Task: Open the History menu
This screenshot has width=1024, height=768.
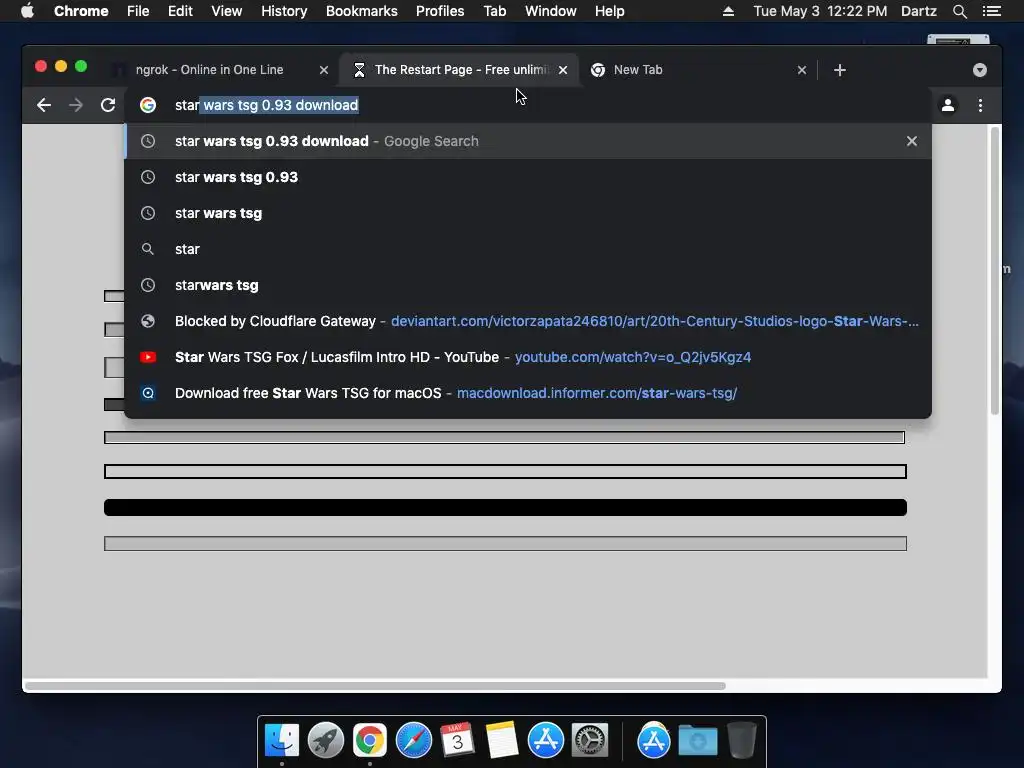Action: click(x=284, y=11)
